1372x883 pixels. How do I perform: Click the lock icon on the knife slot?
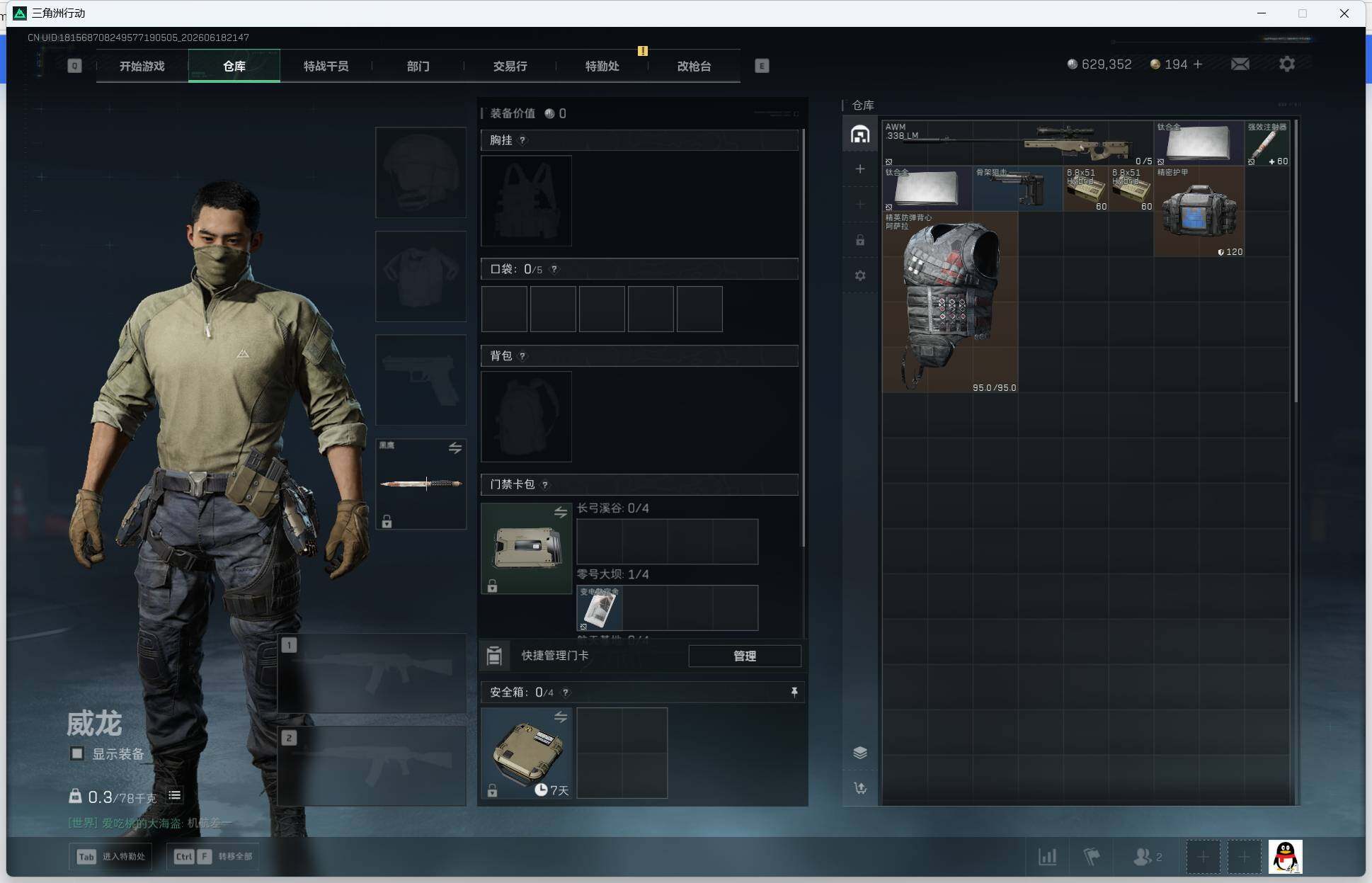pyautogui.click(x=387, y=522)
